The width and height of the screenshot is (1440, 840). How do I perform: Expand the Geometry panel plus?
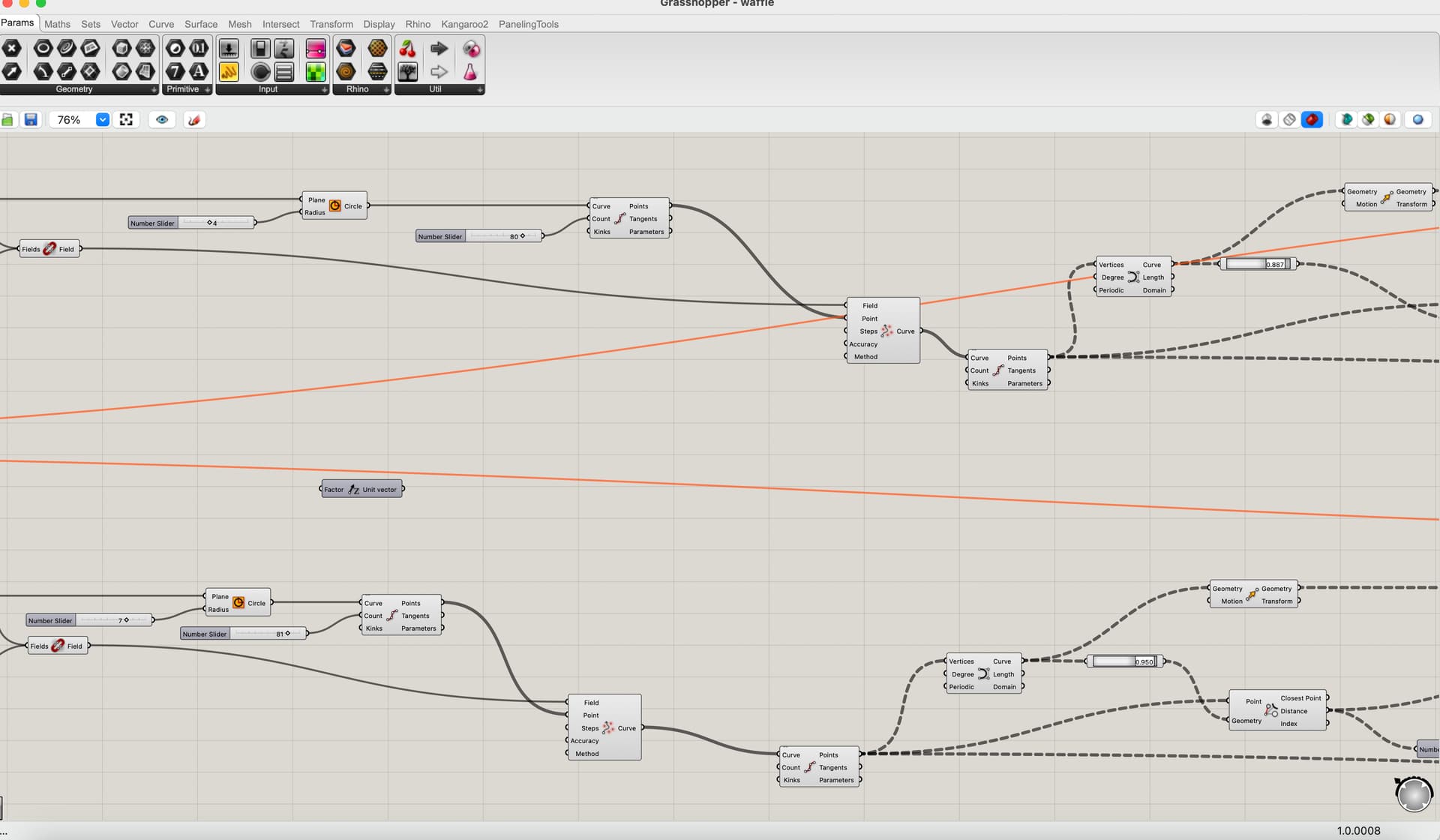154,89
